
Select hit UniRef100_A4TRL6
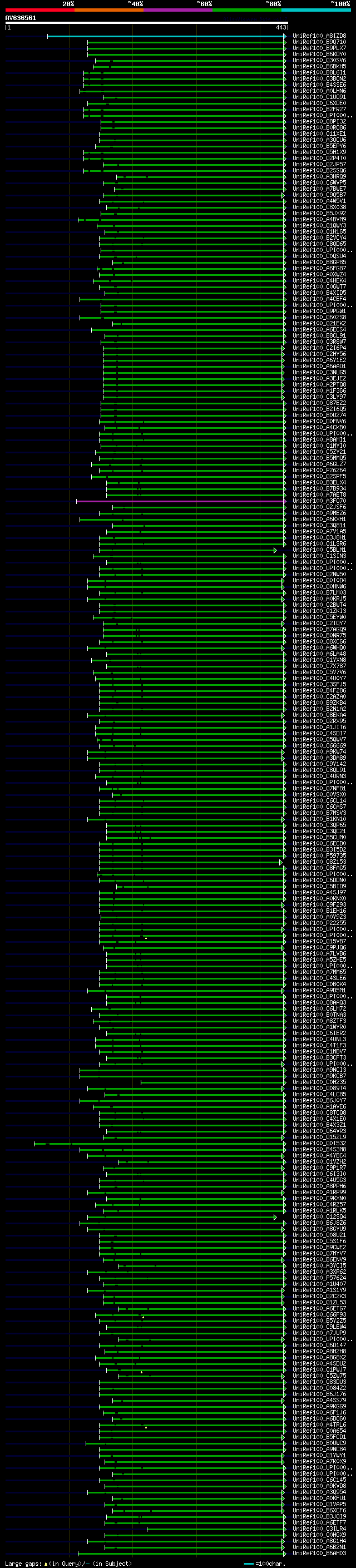coord(319,1425)
